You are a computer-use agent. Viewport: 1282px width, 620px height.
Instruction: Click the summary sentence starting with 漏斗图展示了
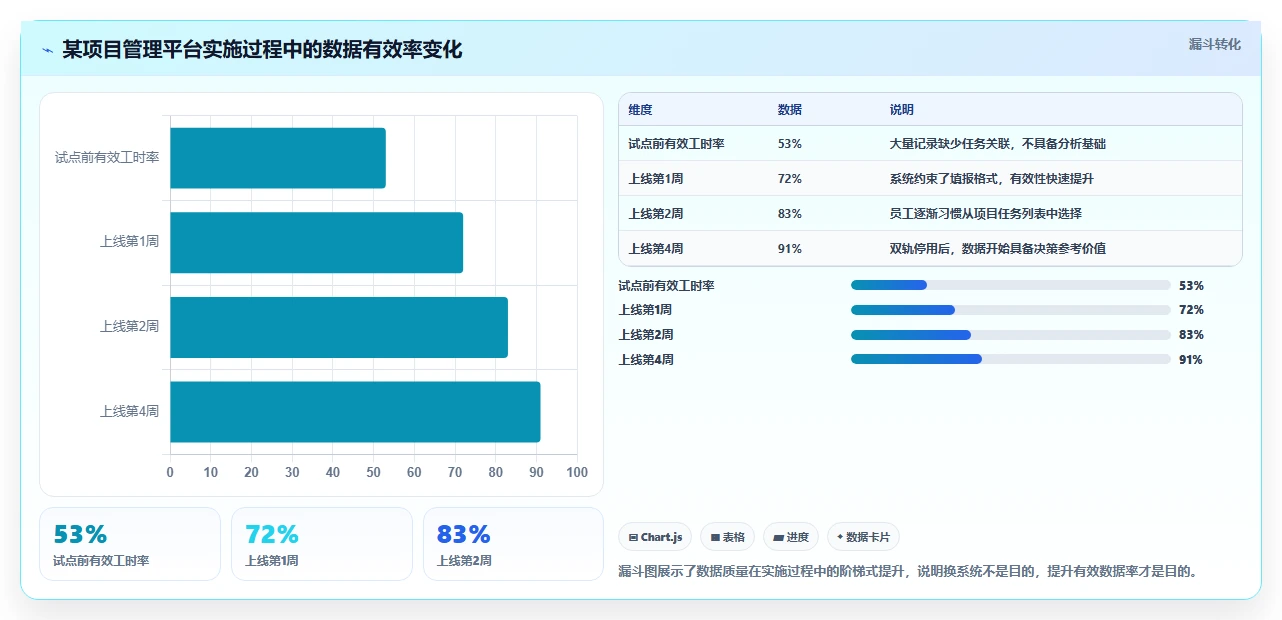[908, 572]
